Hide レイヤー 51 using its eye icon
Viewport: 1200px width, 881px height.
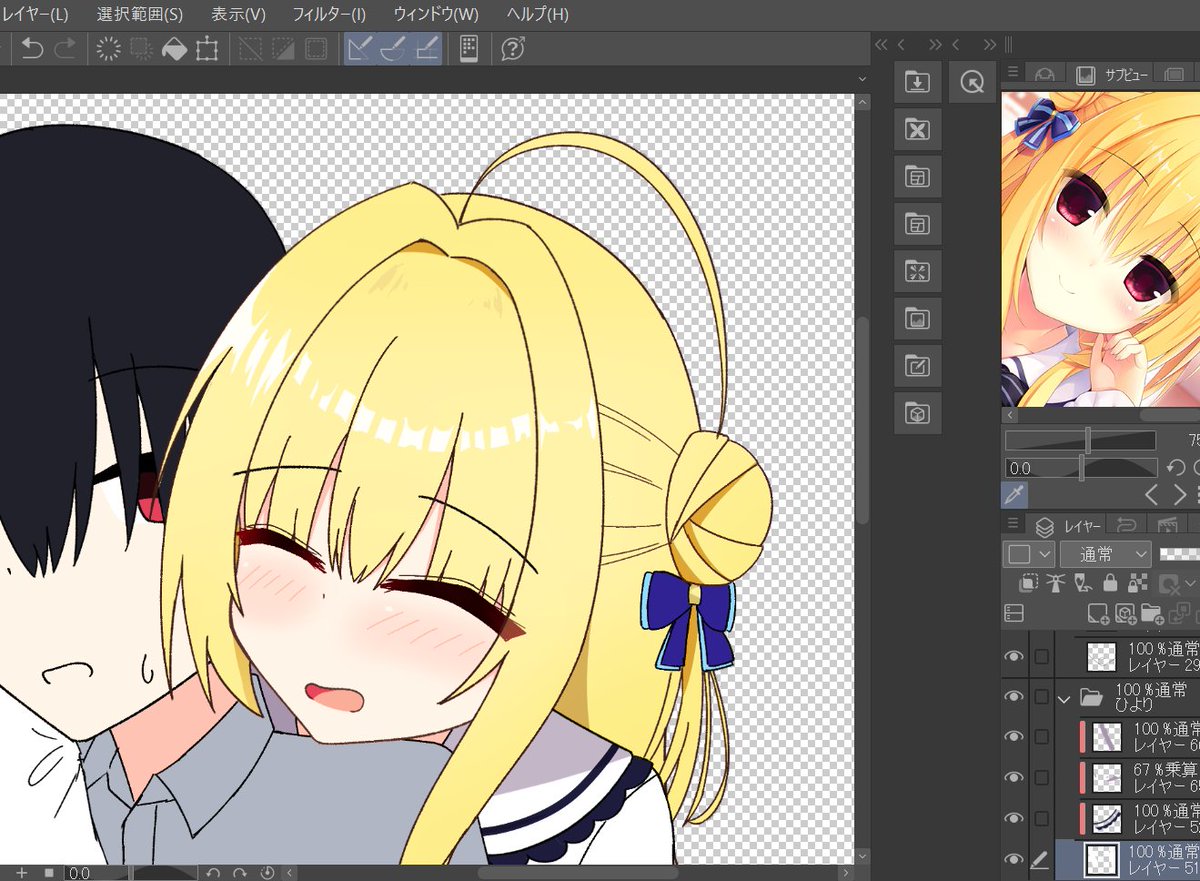pyautogui.click(x=1014, y=859)
